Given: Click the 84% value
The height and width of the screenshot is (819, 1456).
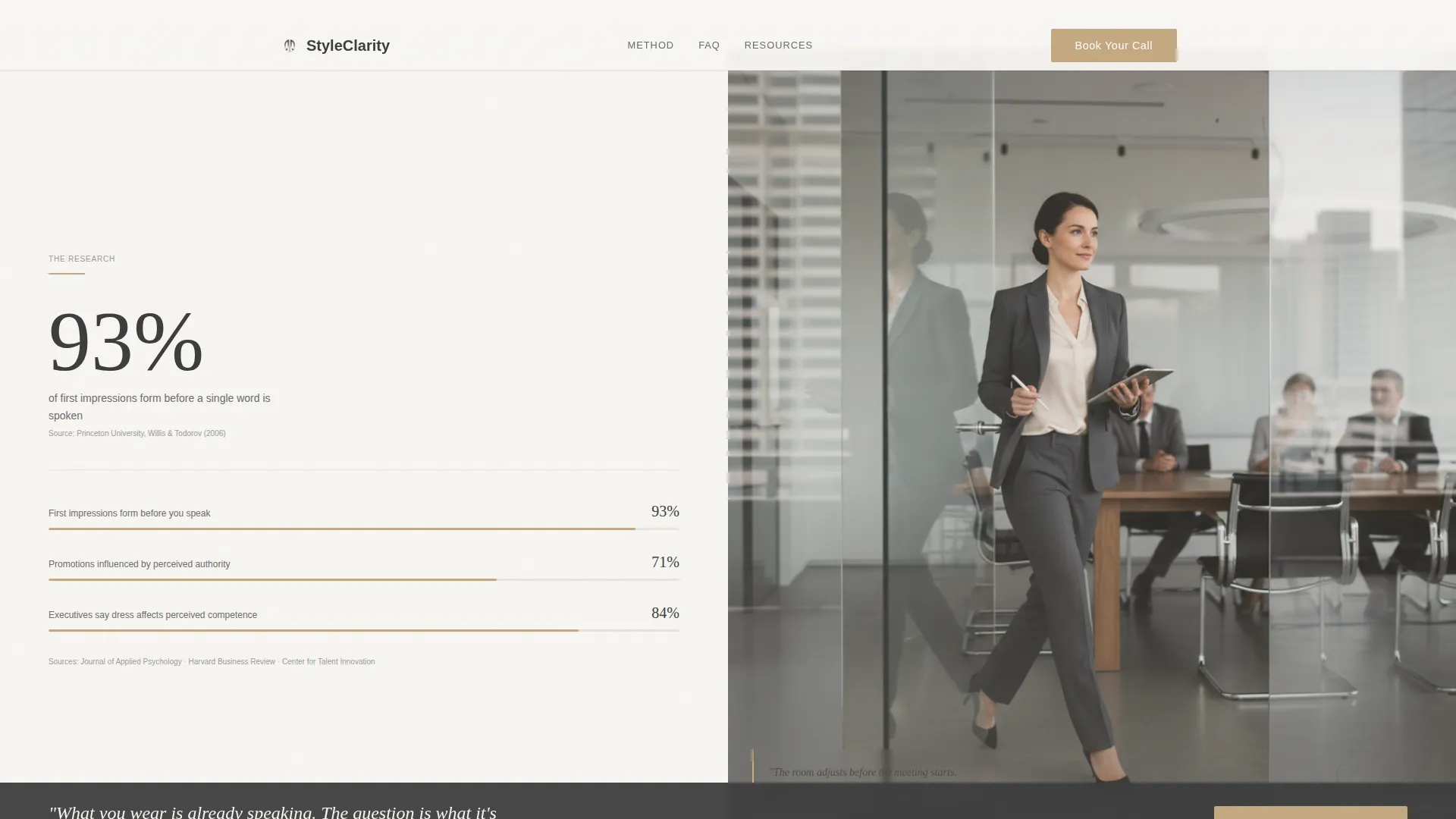Looking at the screenshot, I should click(665, 613).
